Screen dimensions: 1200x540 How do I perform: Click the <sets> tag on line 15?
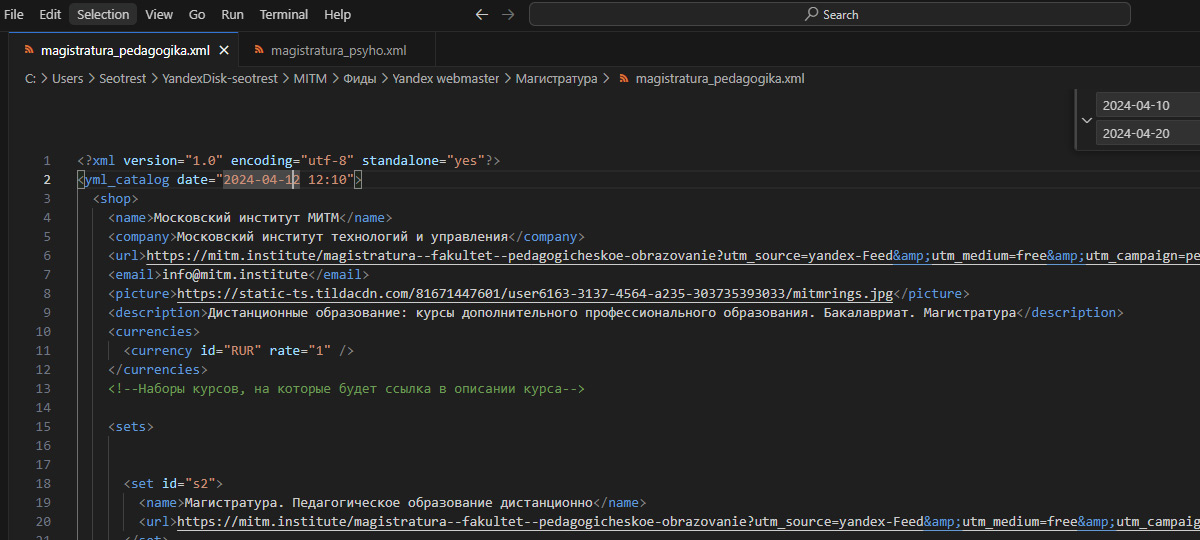coord(131,426)
